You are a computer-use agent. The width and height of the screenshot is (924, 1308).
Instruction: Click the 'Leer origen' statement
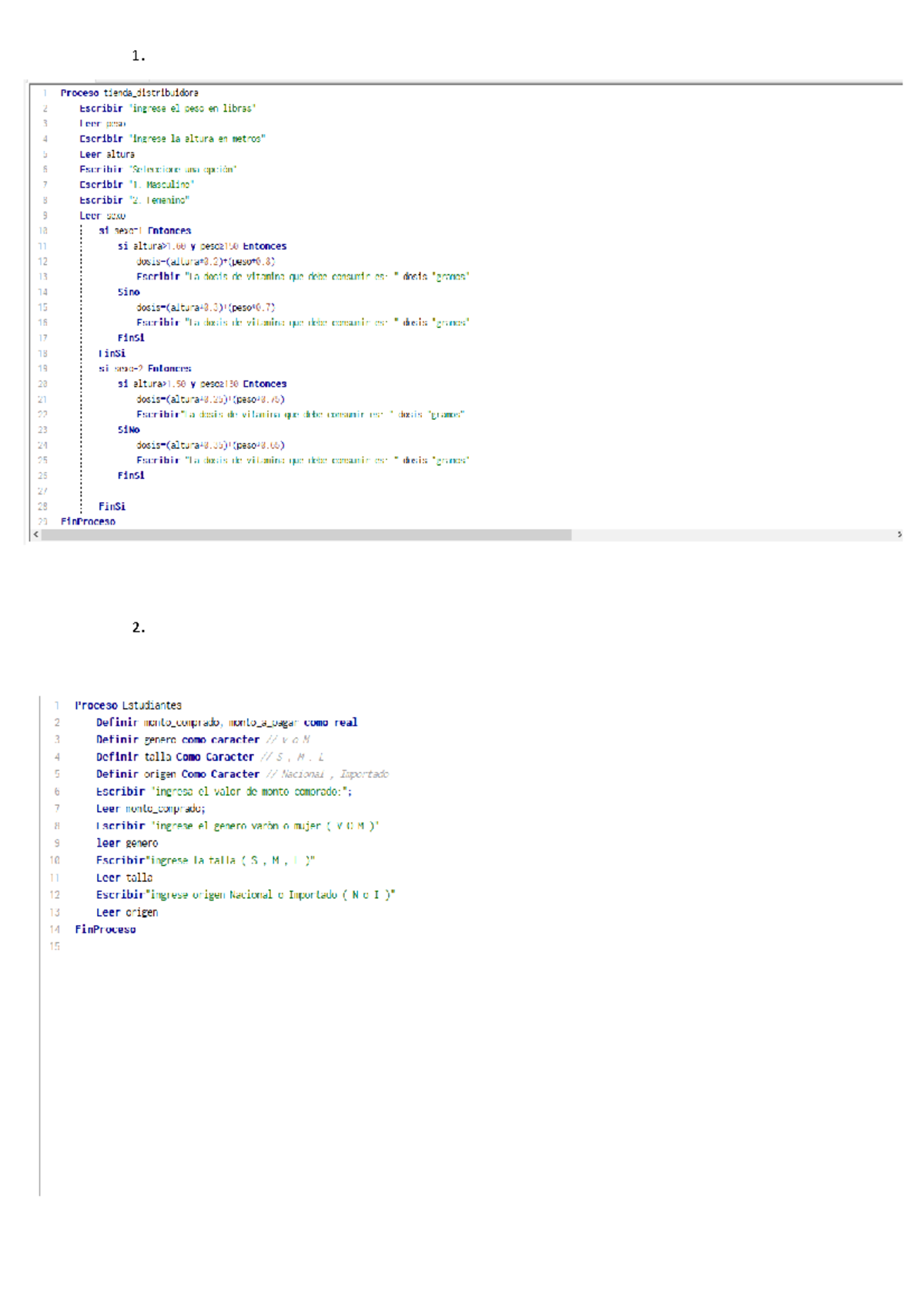coord(127,912)
